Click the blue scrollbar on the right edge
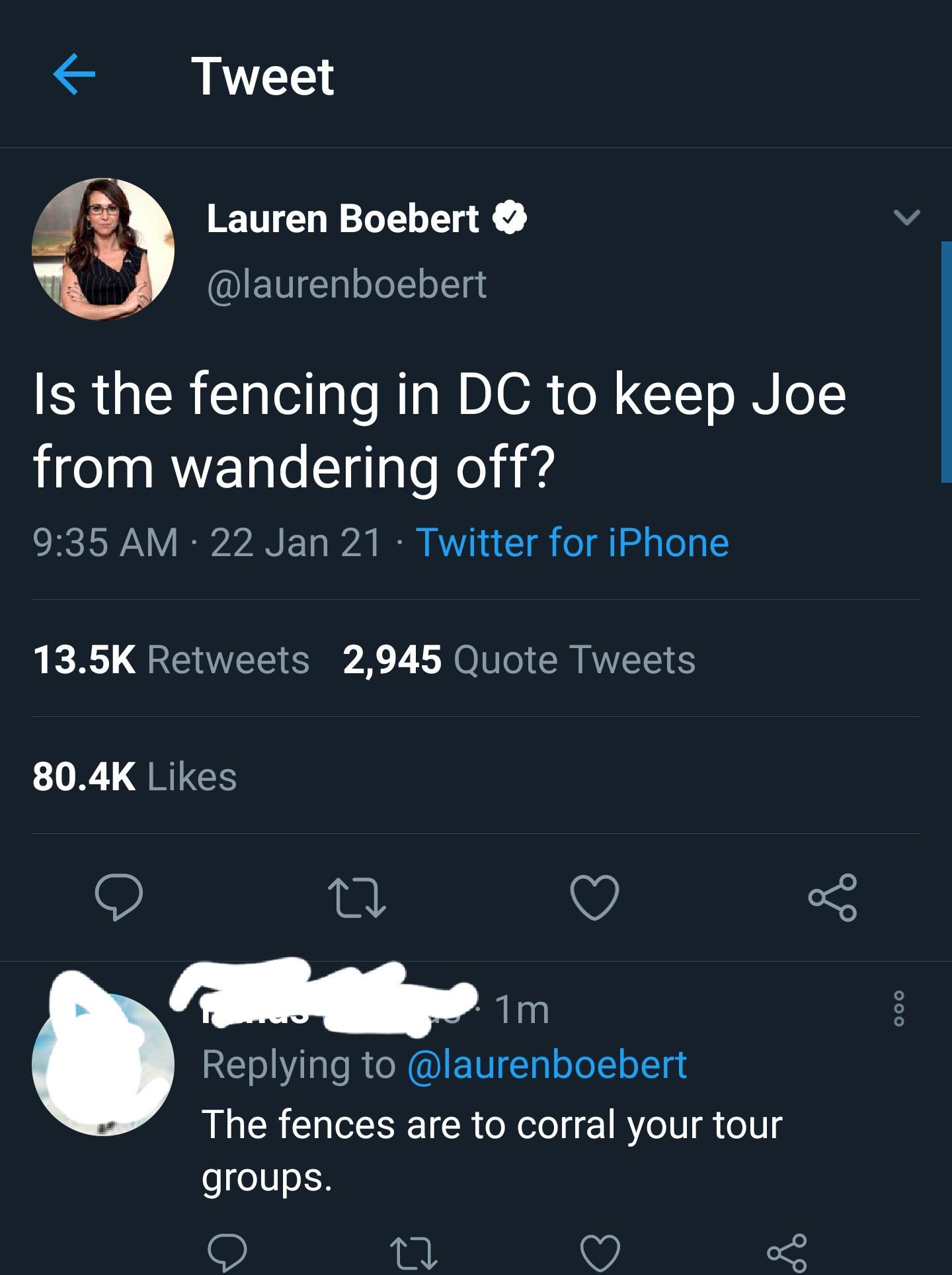The image size is (952, 1275). click(x=946, y=362)
